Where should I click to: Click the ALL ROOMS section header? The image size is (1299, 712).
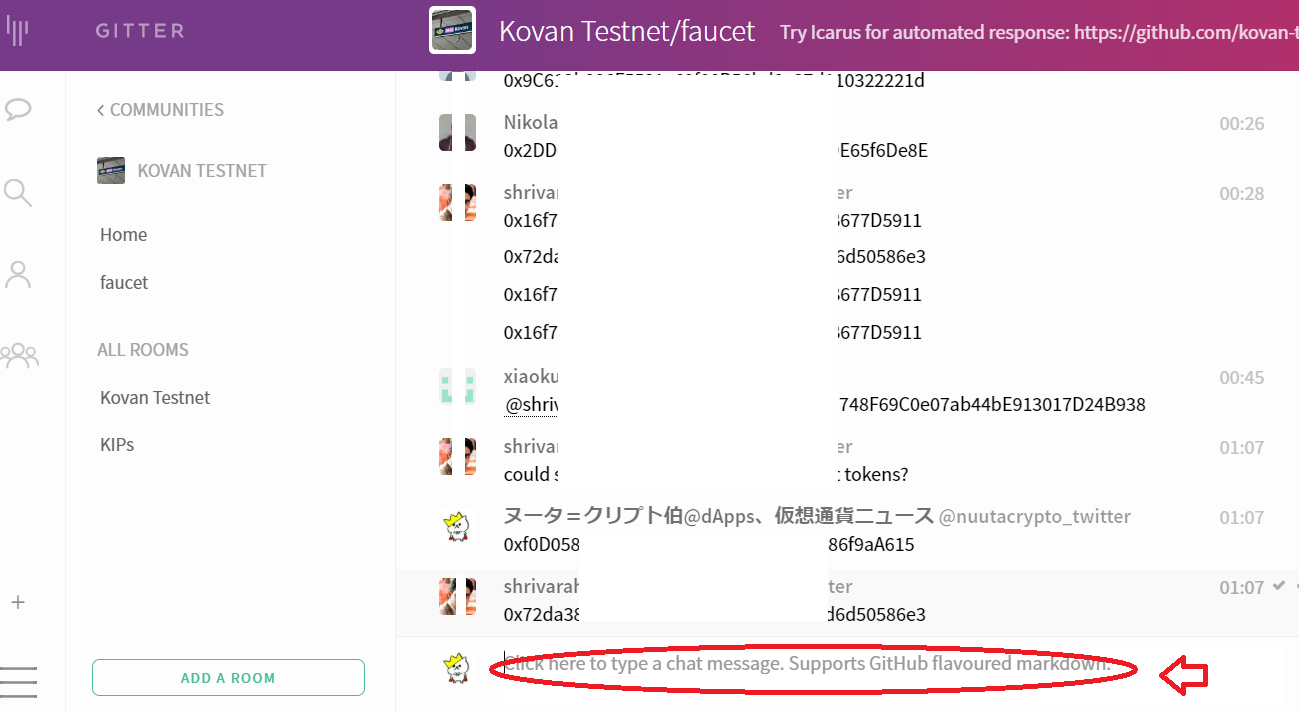point(143,350)
